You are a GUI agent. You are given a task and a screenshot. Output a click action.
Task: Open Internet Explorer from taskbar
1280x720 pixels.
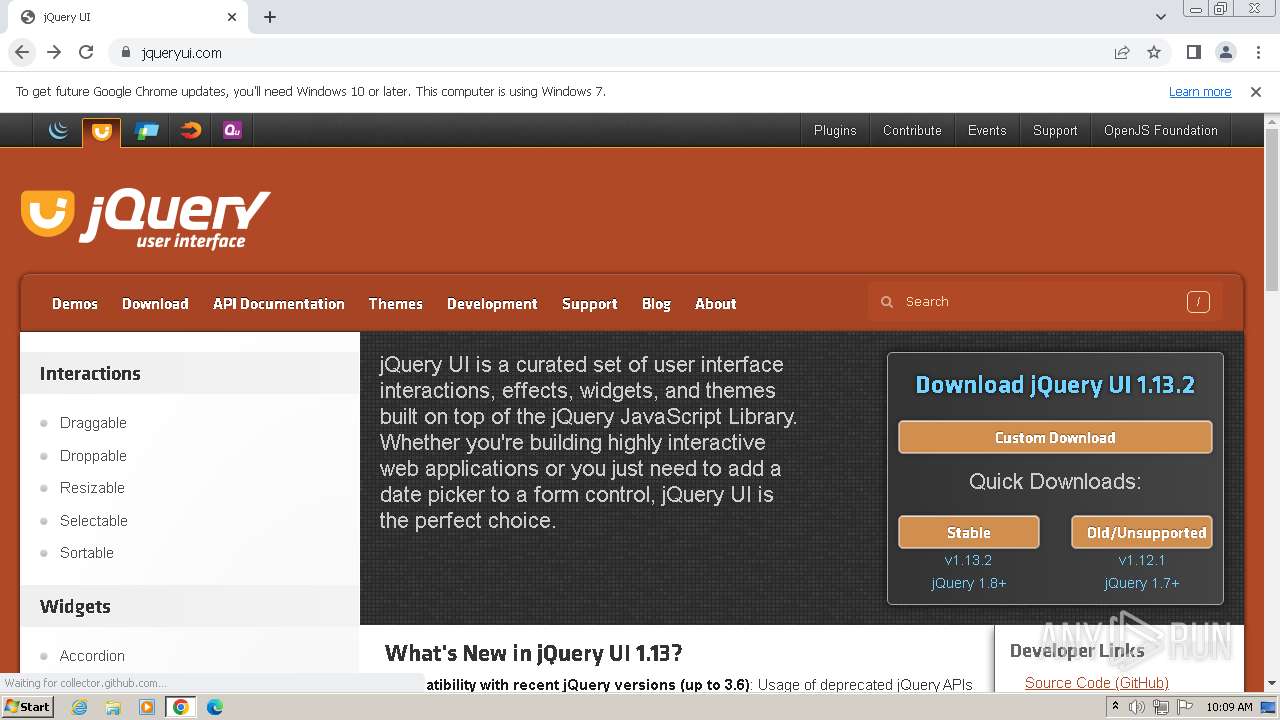pyautogui.click(x=79, y=707)
